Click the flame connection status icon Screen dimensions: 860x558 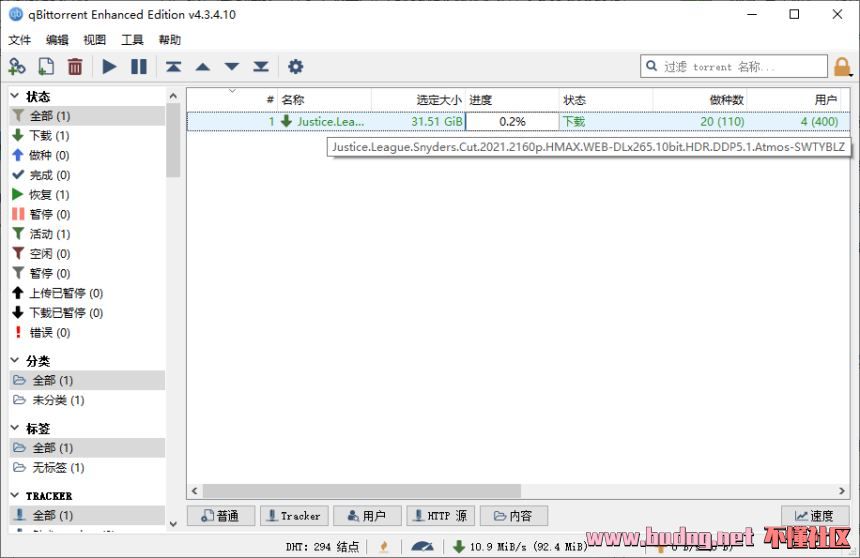click(384, 546)
